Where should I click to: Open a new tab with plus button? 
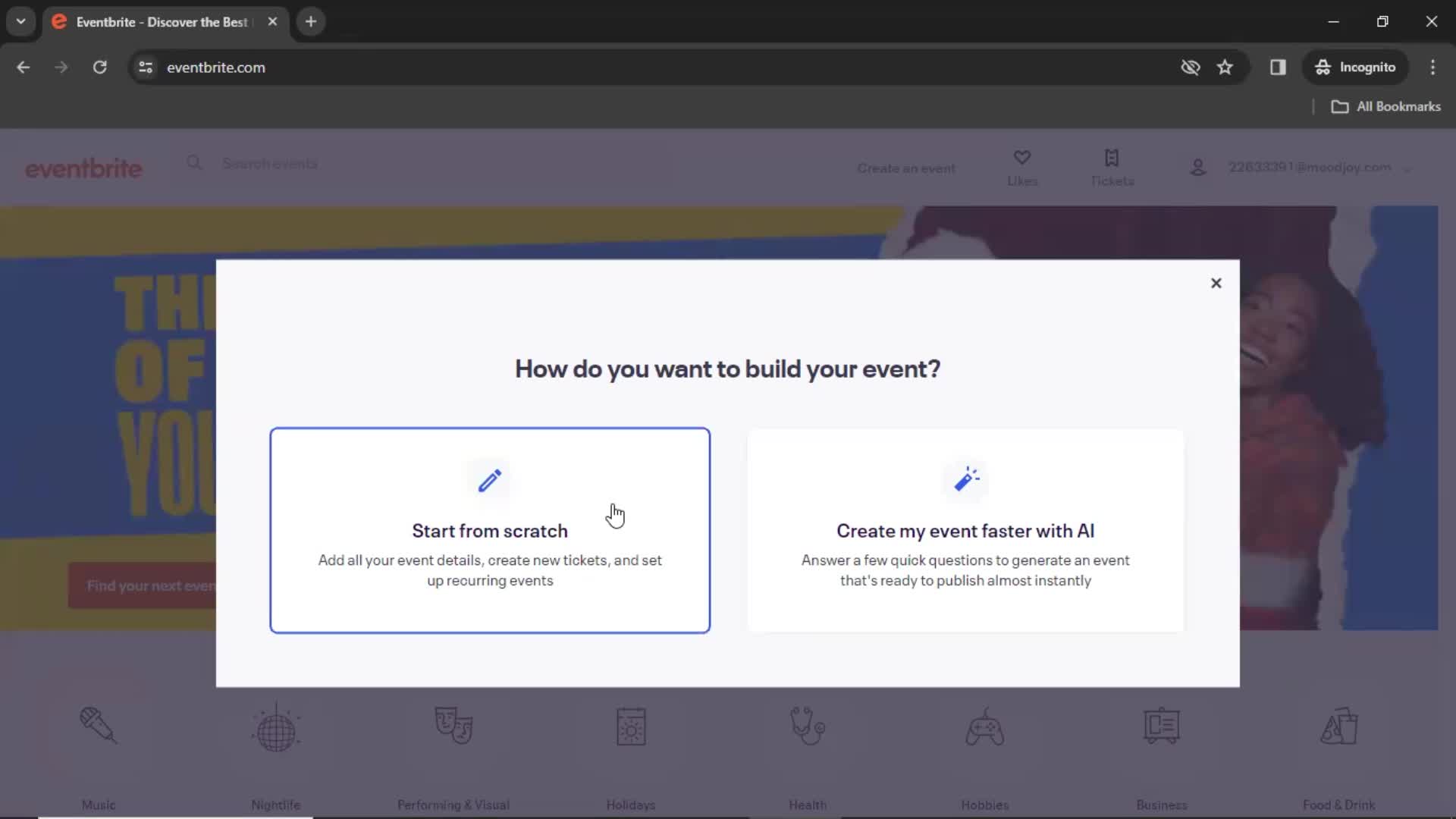311,21
